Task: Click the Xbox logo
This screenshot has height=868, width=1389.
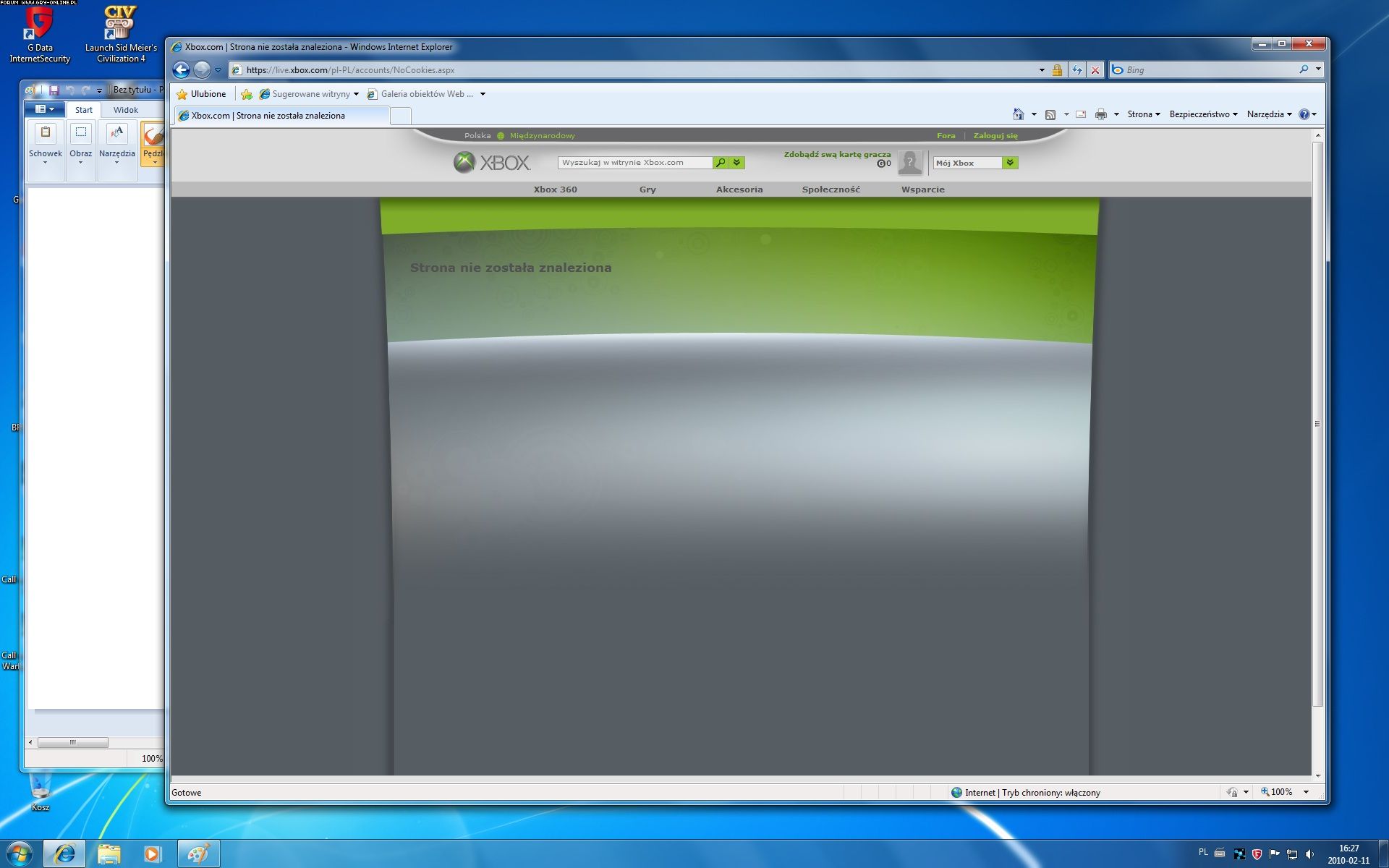Action: pyautogui.click(x=492, y=163)
